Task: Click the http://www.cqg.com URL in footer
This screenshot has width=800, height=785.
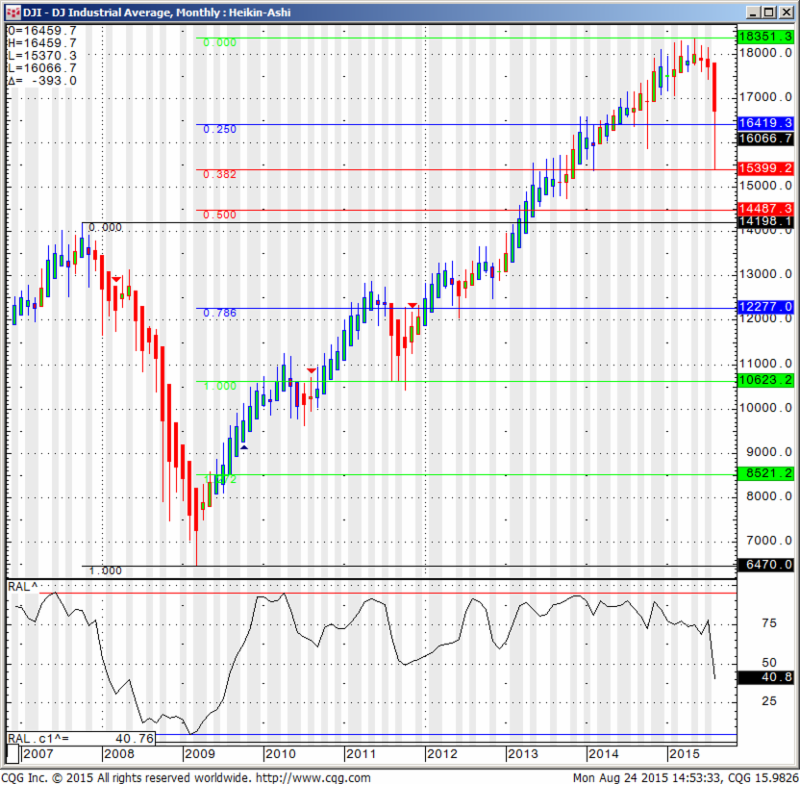Action: 313,778
